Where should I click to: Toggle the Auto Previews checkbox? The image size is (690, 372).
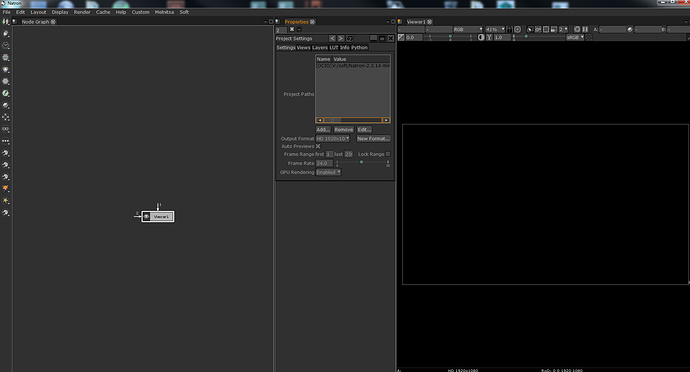tap(318, 146)
